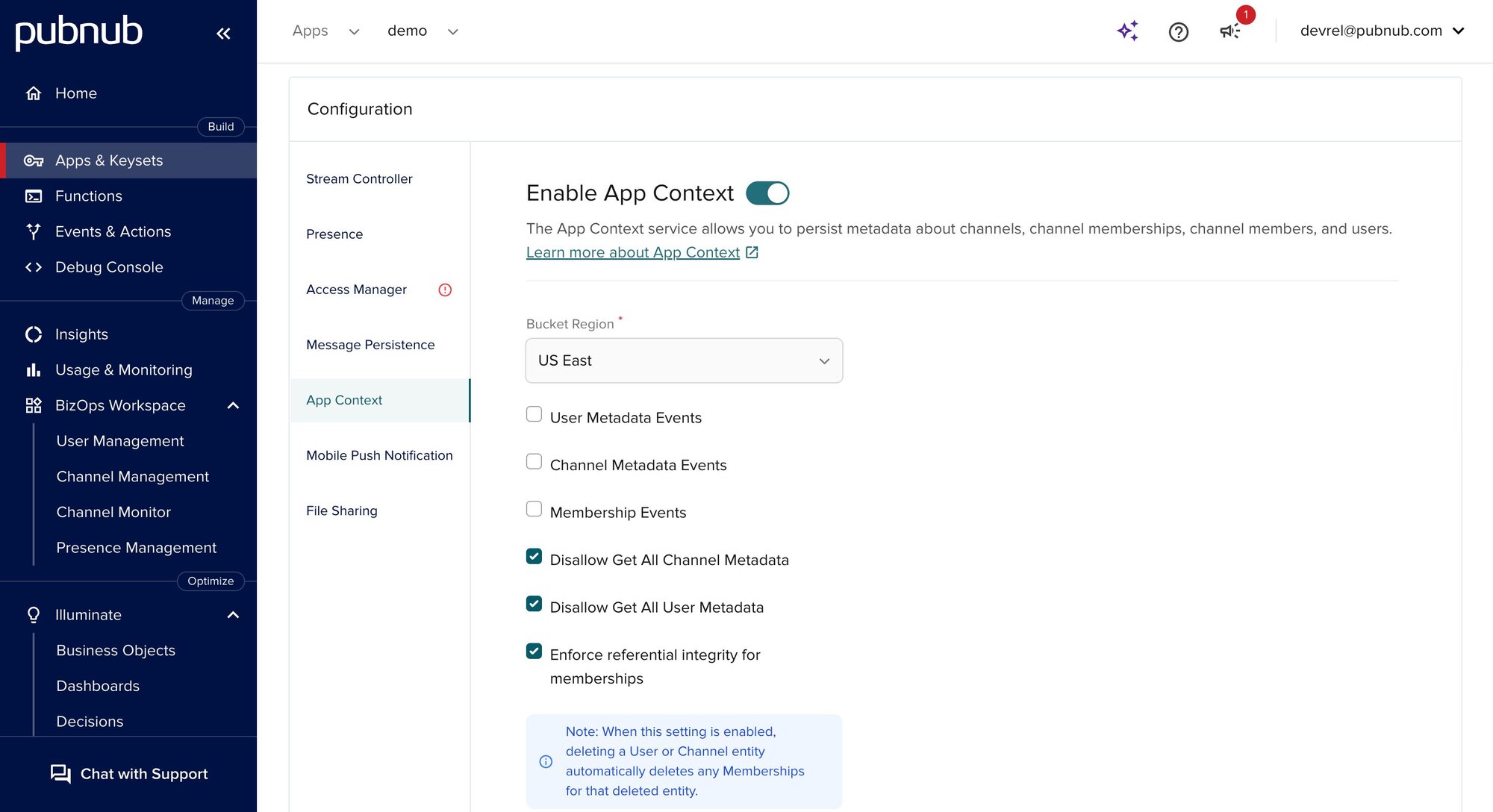Open Debug Console in sidebar

click(x=109, y=267)
